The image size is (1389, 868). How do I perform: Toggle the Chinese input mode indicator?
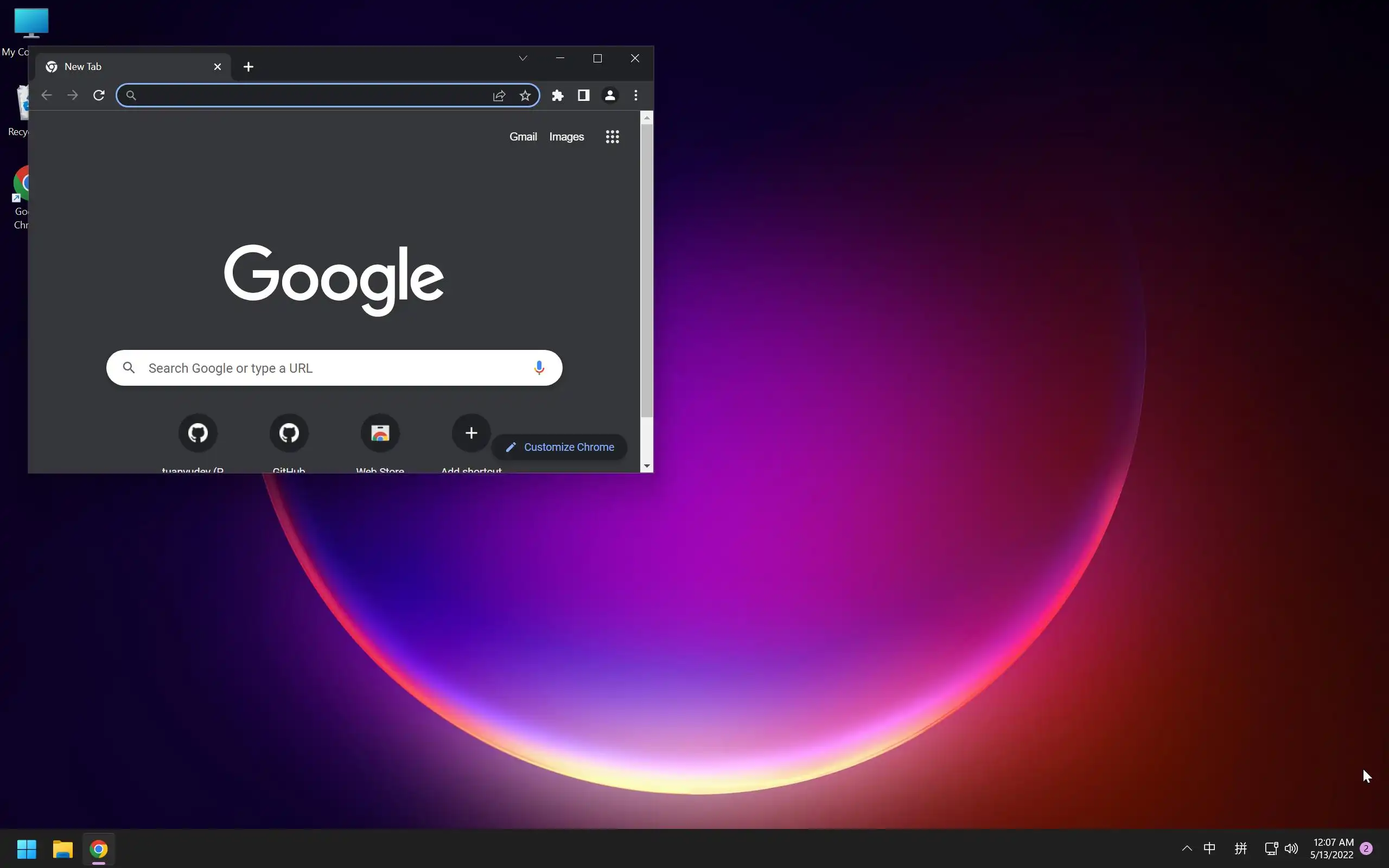coord(1209,848)
